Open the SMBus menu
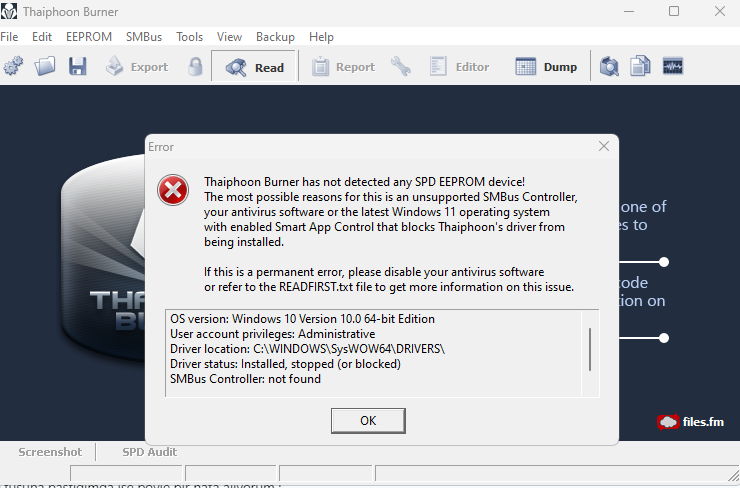Image resolution: width=740 pixels, height=488 pixels. pyautogui.click(x=144, y=37)
